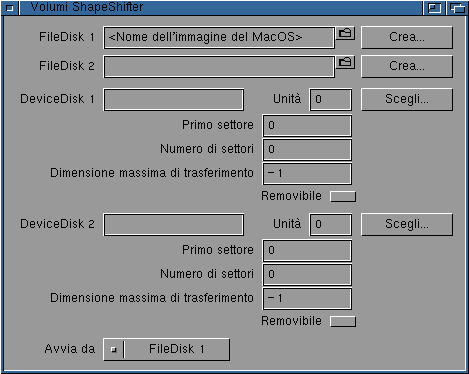The image size is (469, 374).
Task: Open file browser icon for FileDisk 2
Action: point(345,62)
